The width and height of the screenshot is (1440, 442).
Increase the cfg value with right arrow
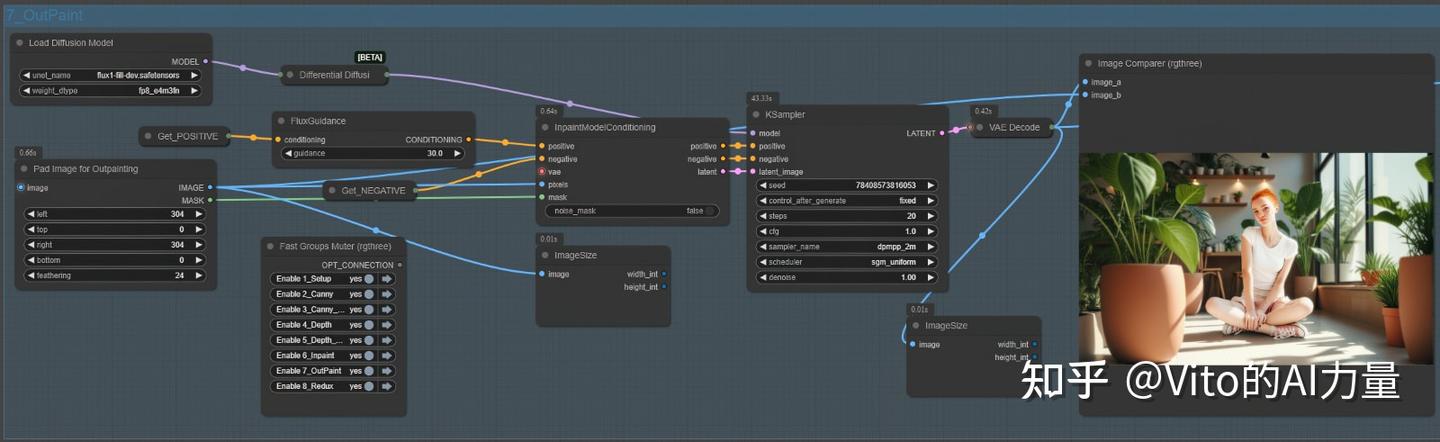point(929,231)
